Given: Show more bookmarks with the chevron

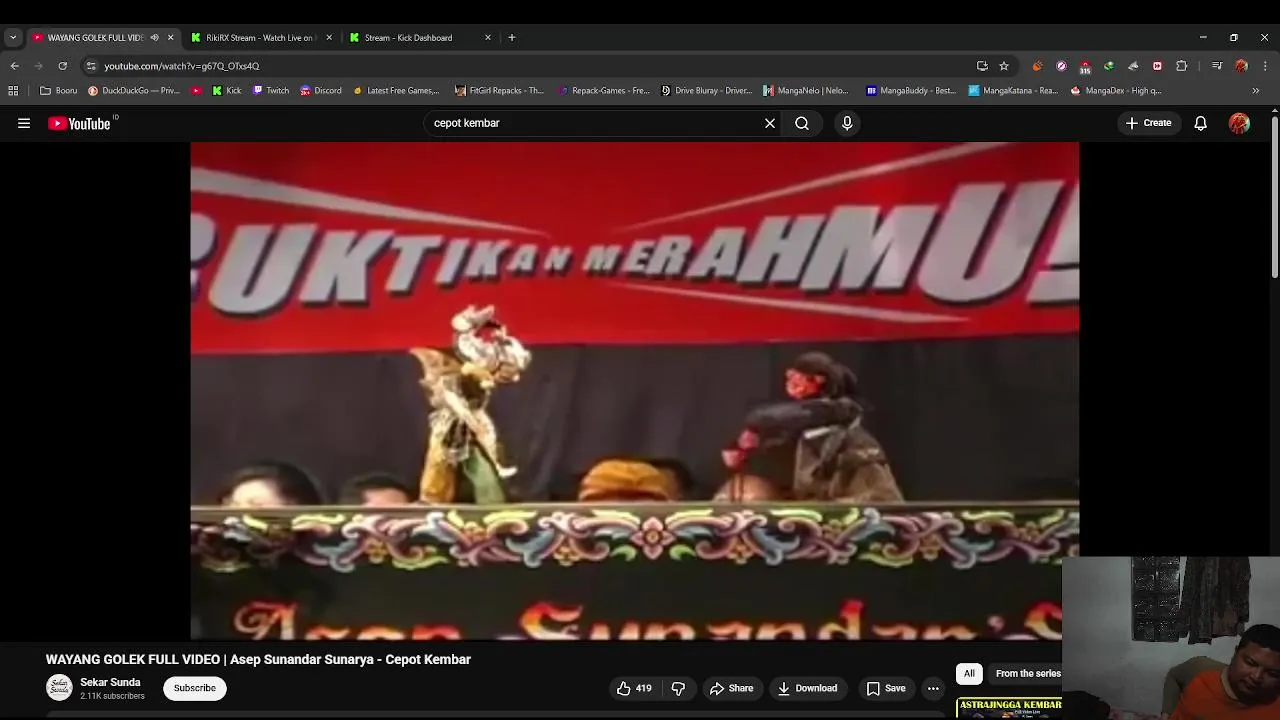Looking at the screenshot, I should pos(1256,90).
